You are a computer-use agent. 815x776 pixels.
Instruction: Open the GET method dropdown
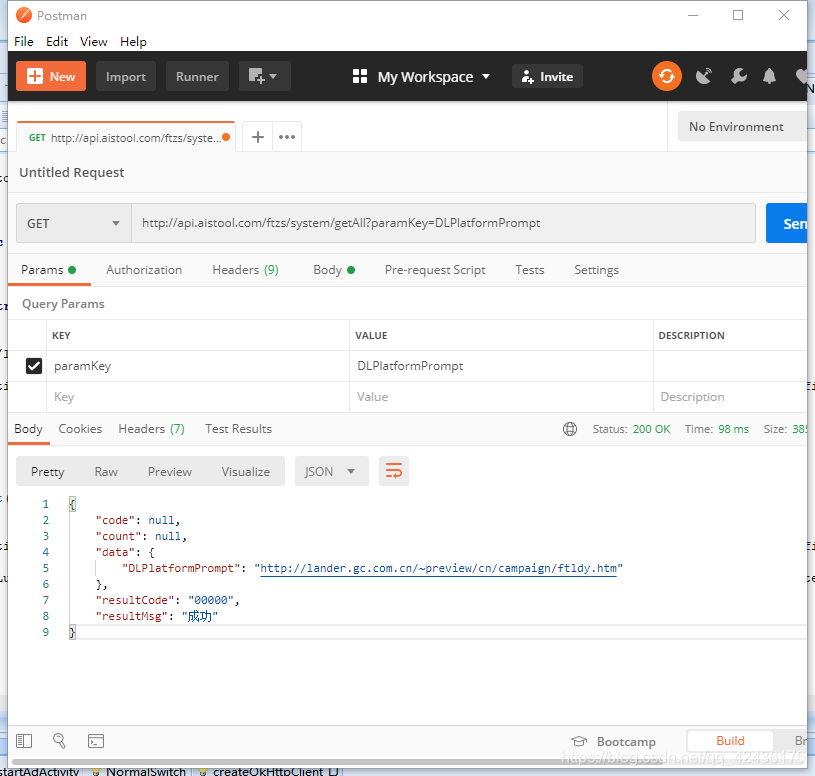click(x=74, y=223)
